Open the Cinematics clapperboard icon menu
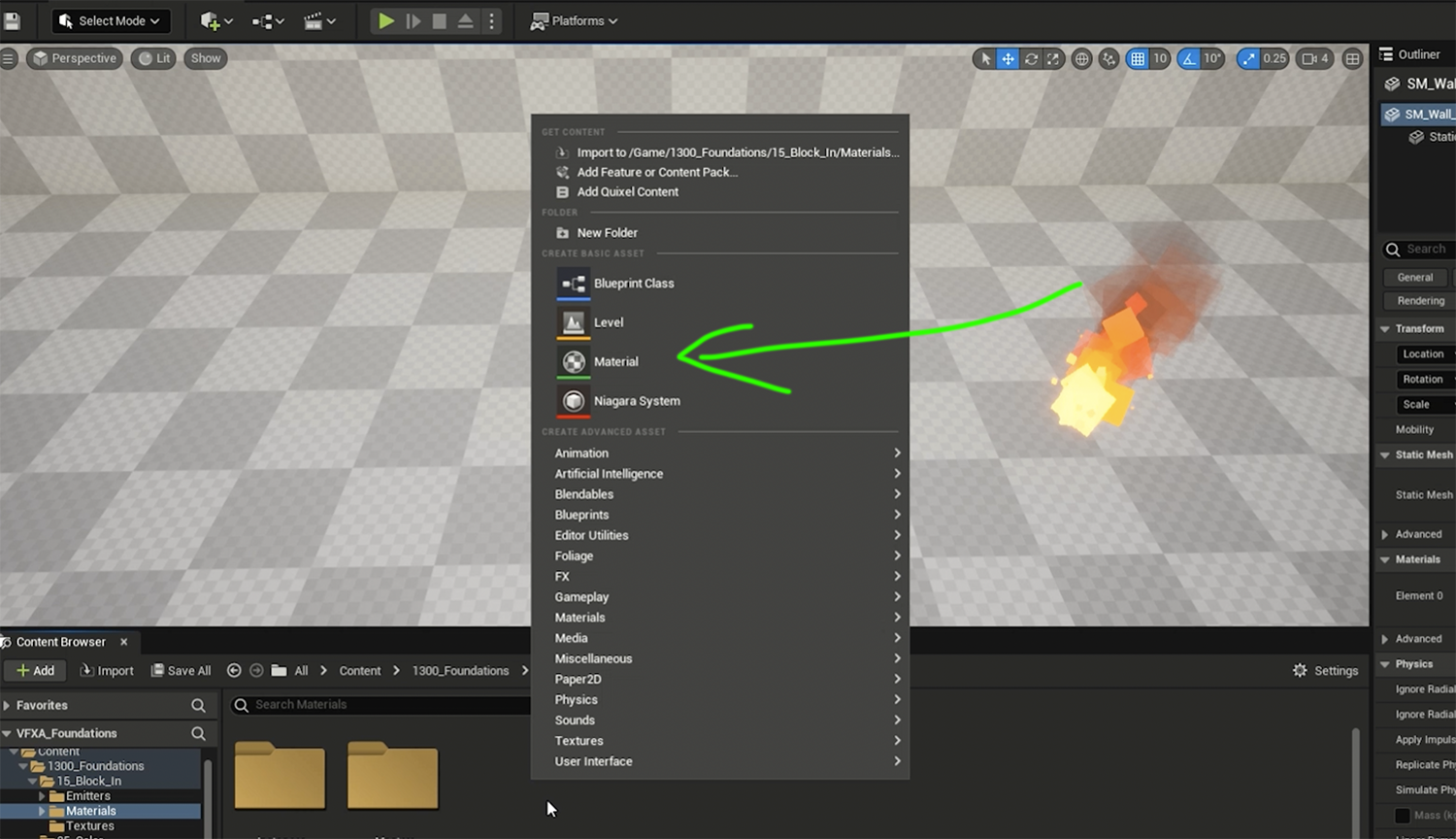The image size is (1456, 839). [319, 20]
